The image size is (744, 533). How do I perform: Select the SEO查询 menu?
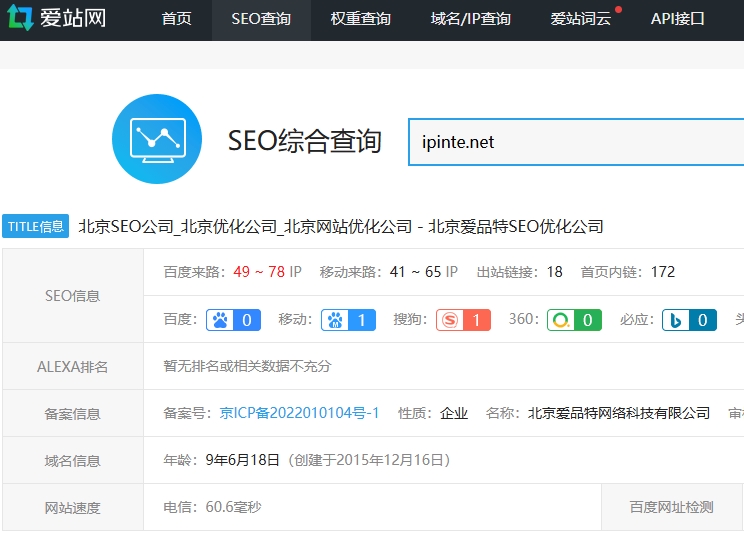261,19
